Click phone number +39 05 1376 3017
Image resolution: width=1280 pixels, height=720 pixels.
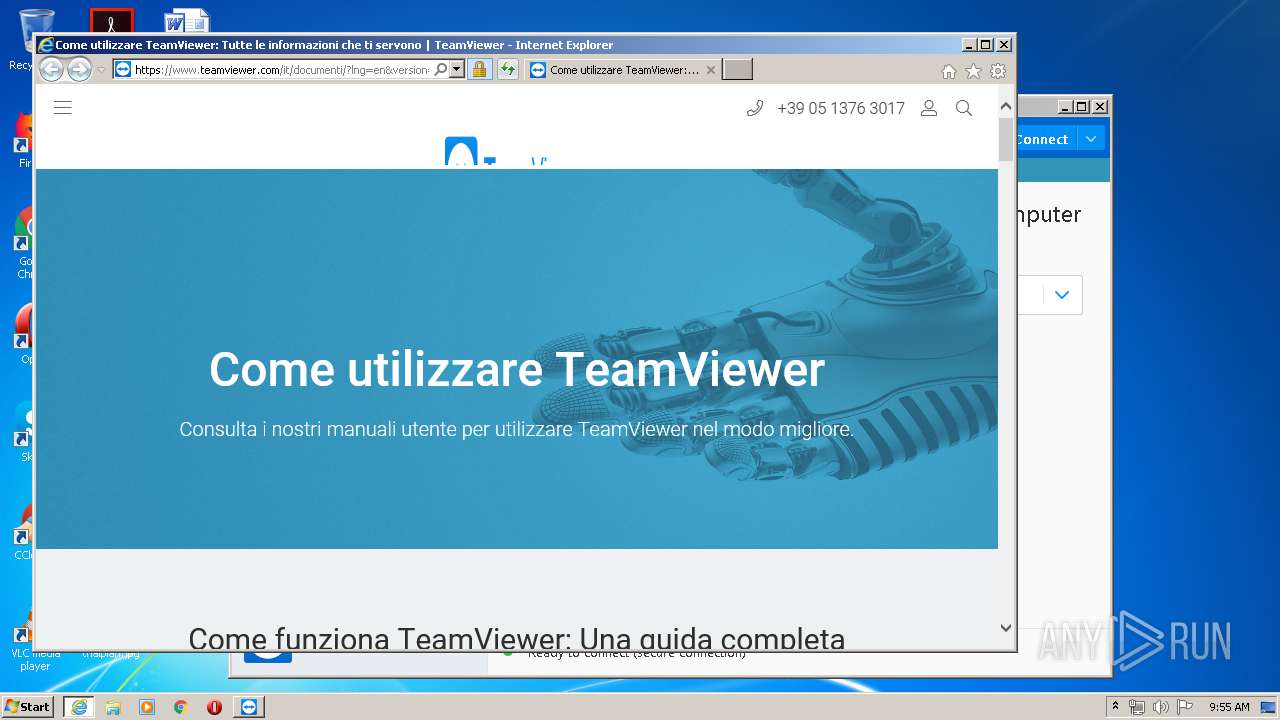(x=841, y=108)
